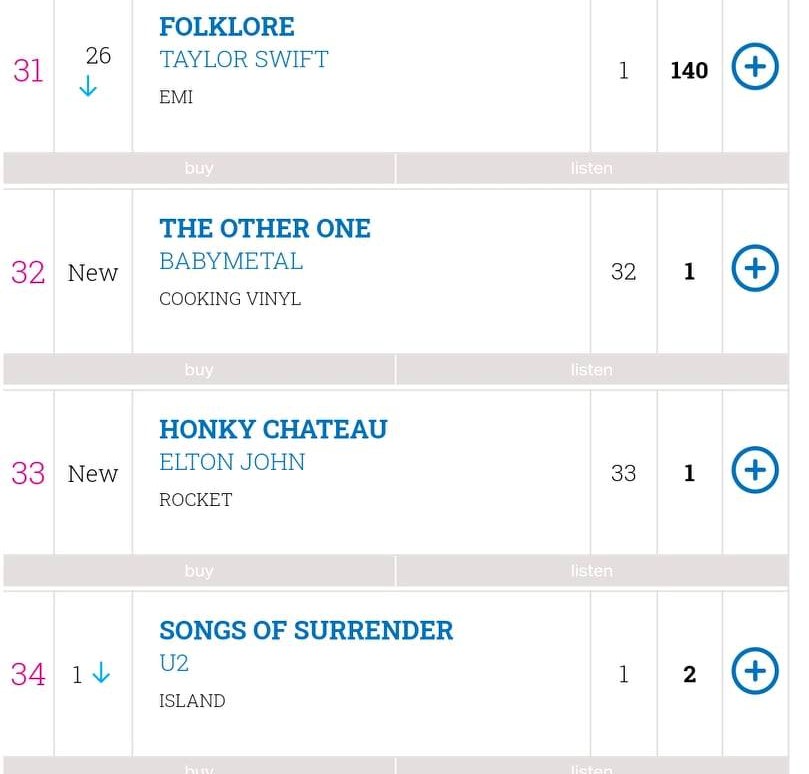Click listen under The Other One

[592, 370]
